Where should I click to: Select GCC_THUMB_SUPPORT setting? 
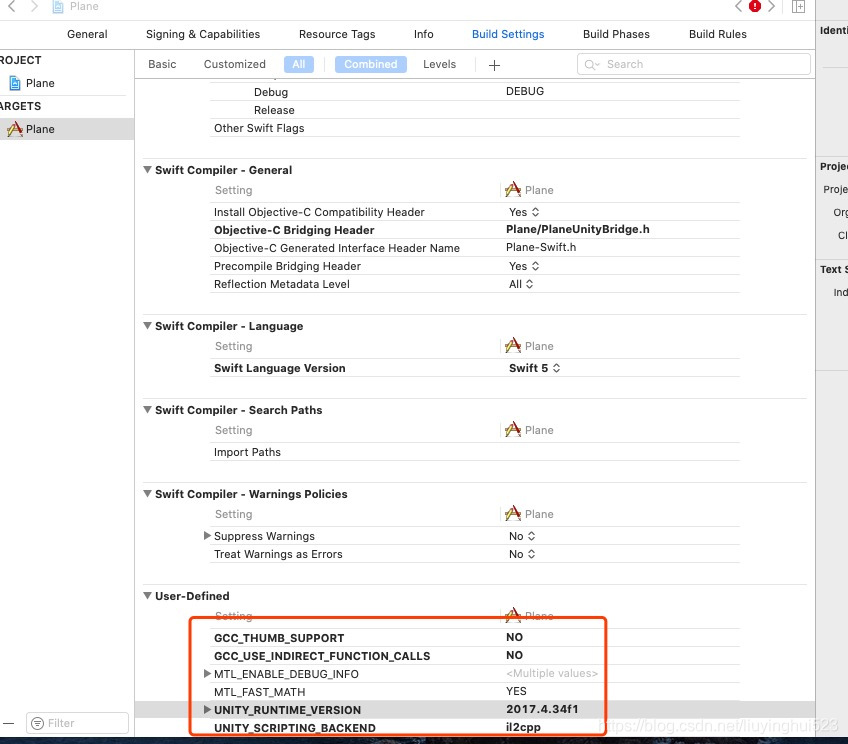click(x=279, y=638)
